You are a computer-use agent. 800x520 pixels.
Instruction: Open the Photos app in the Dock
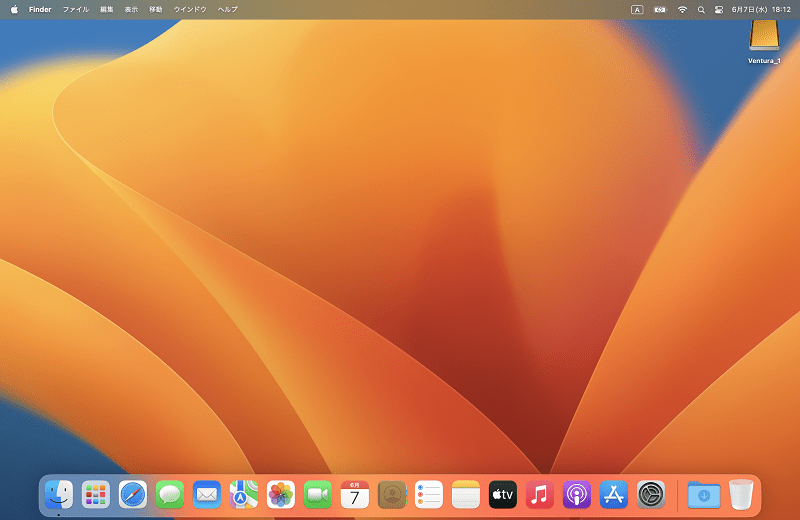pos(281,494)
